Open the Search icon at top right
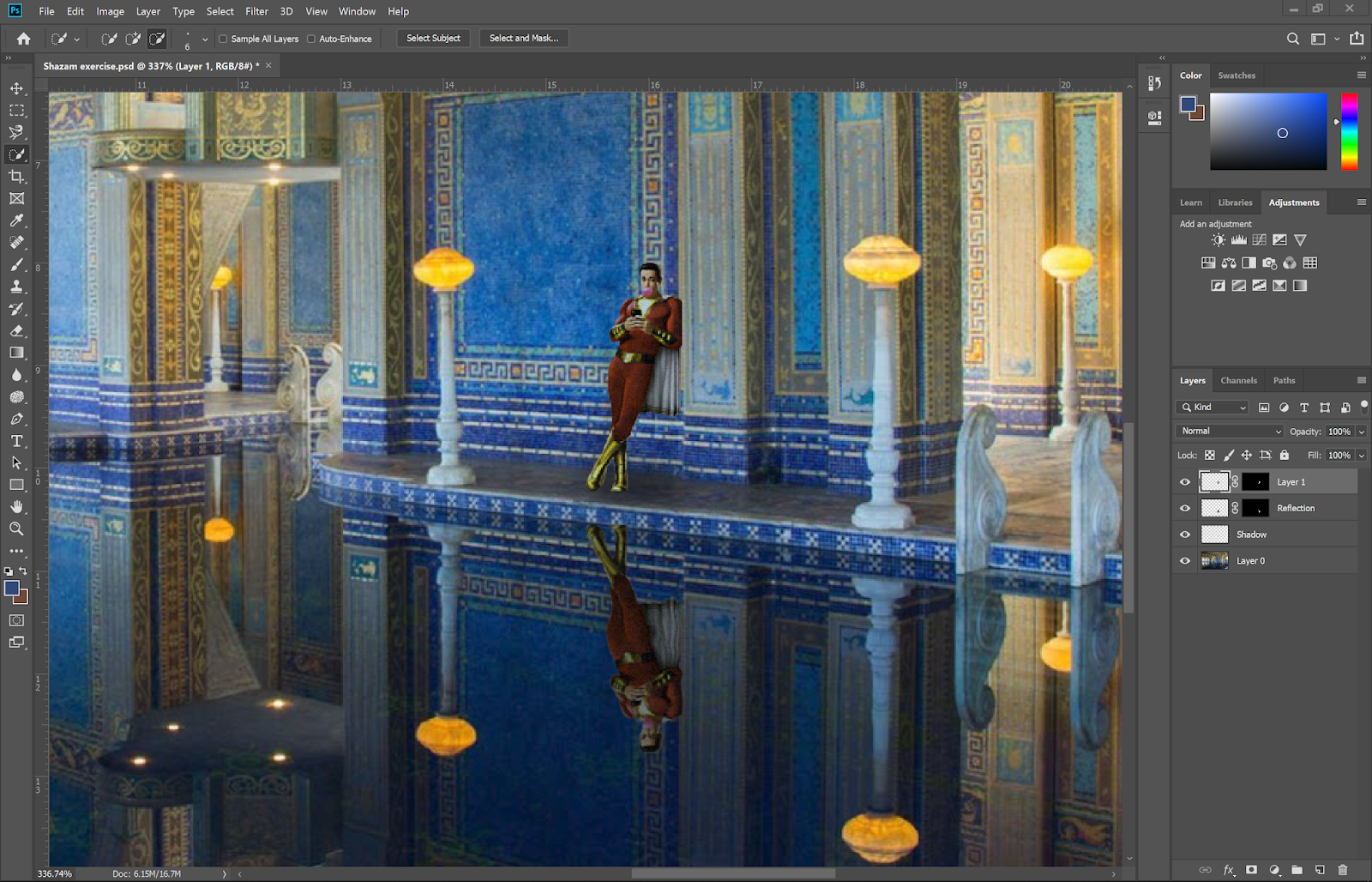 pos(1292,39)
